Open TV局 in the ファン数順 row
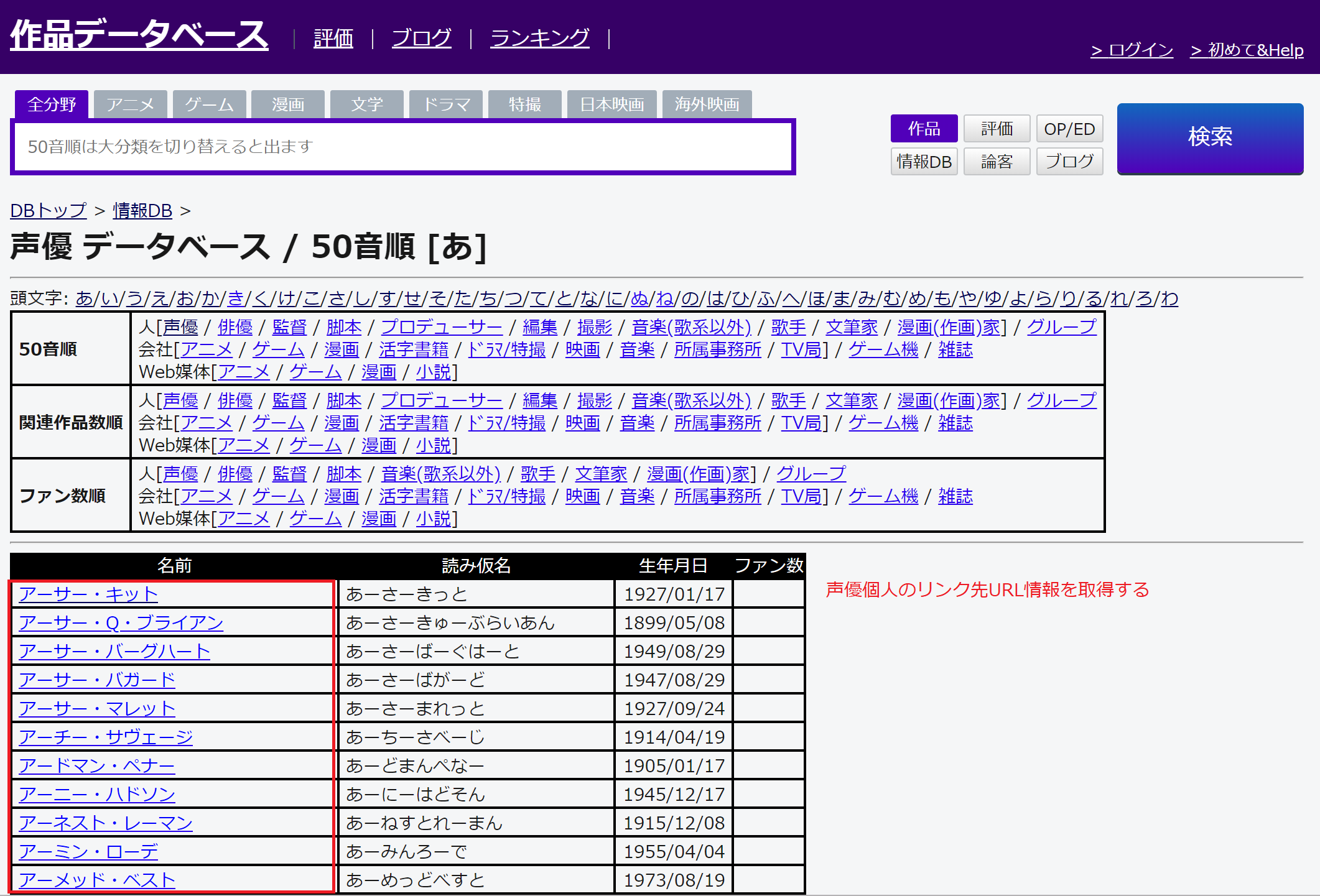 pos(801,496)
